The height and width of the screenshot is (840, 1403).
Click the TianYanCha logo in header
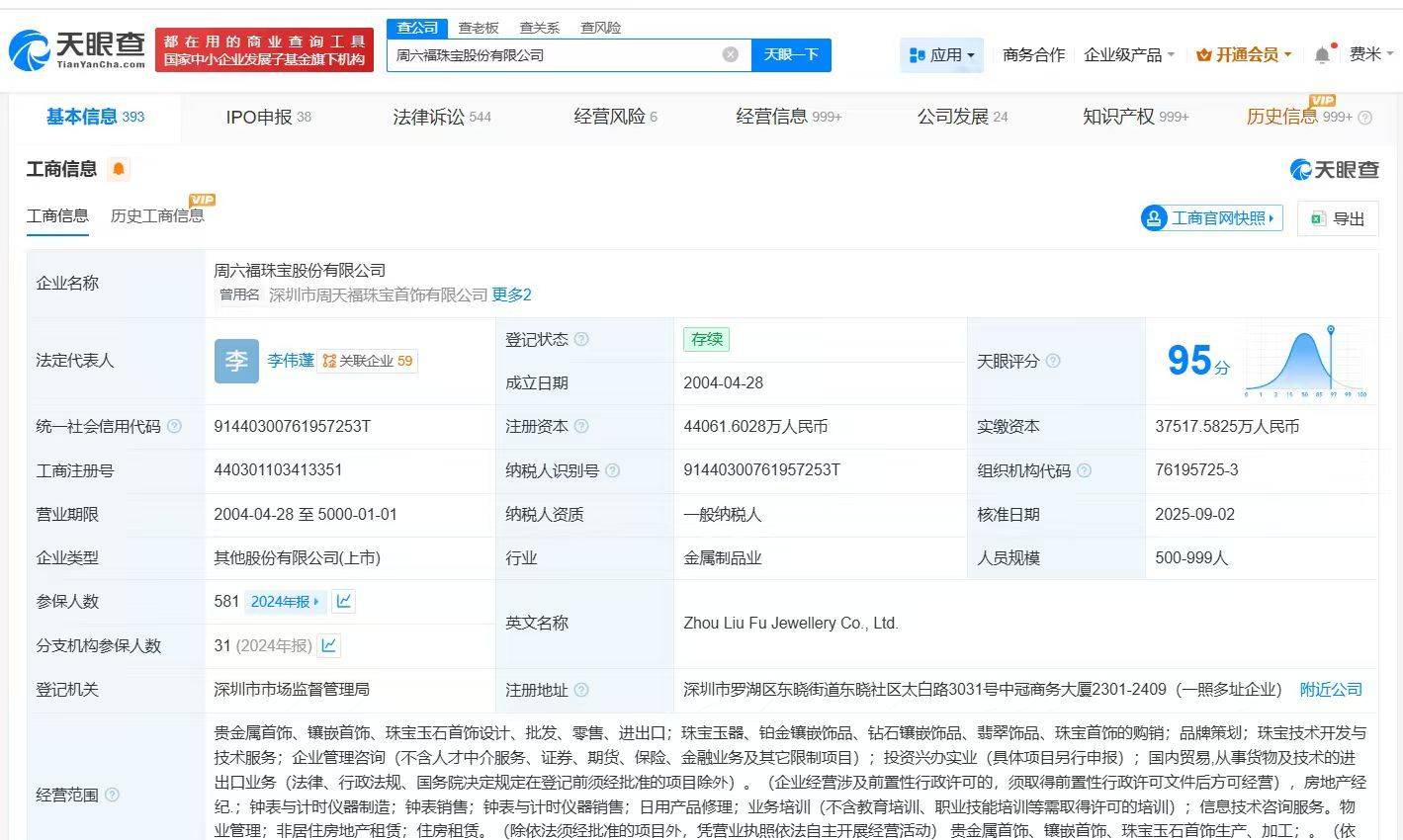pos(78,49)
